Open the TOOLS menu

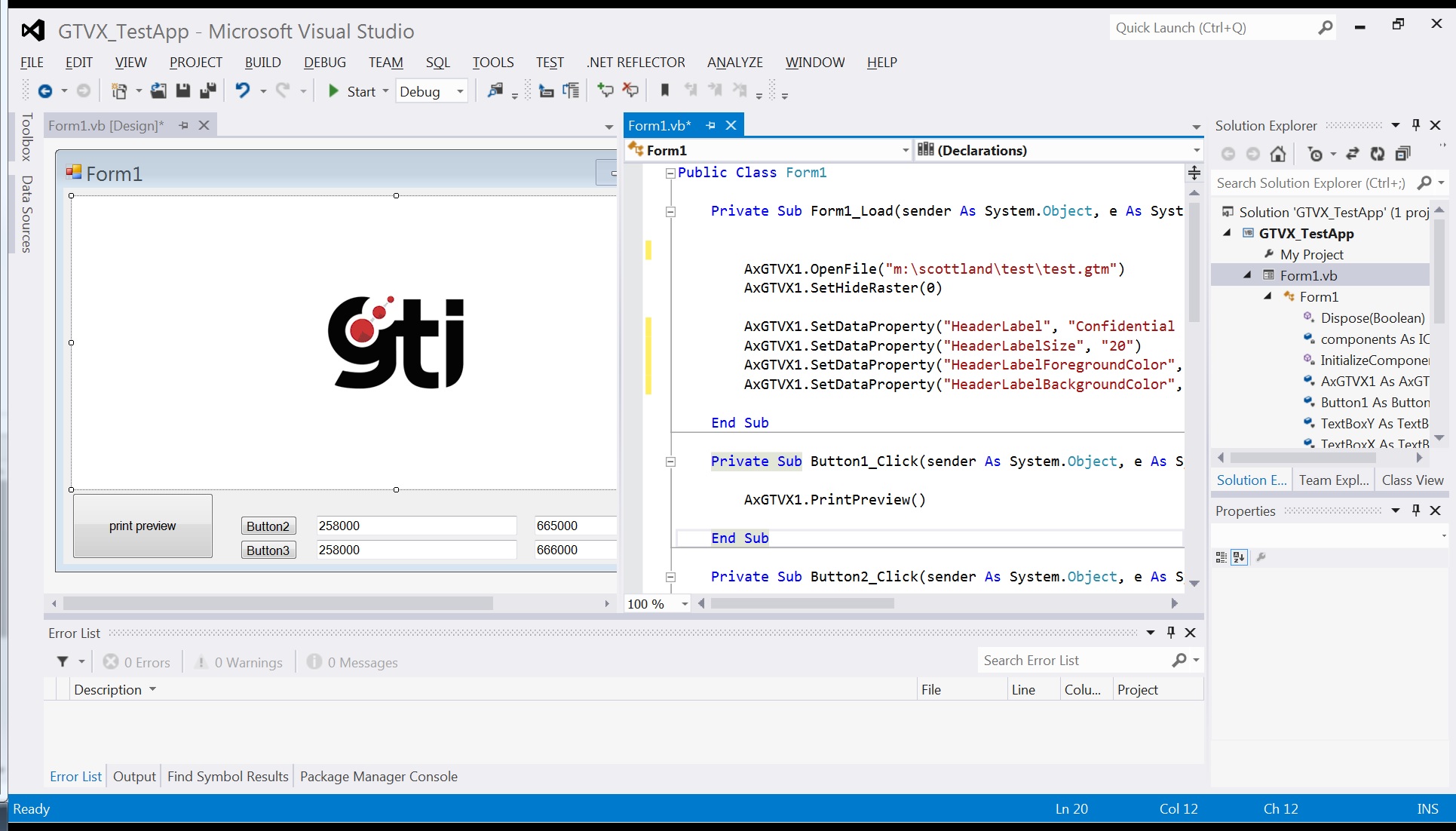point(493,63)
